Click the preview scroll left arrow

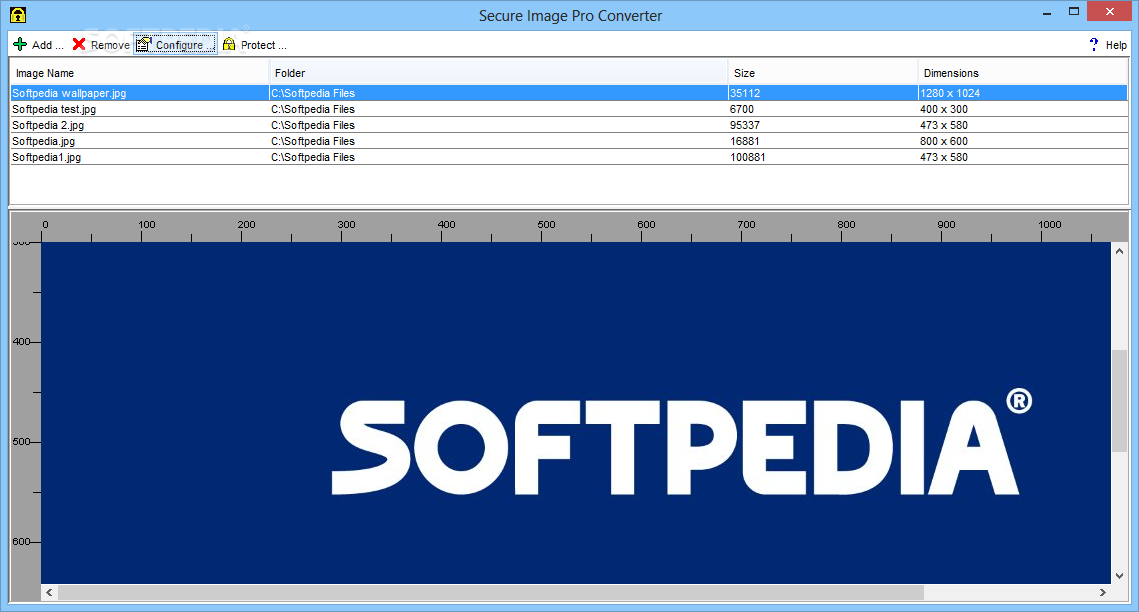pos(49,592)
